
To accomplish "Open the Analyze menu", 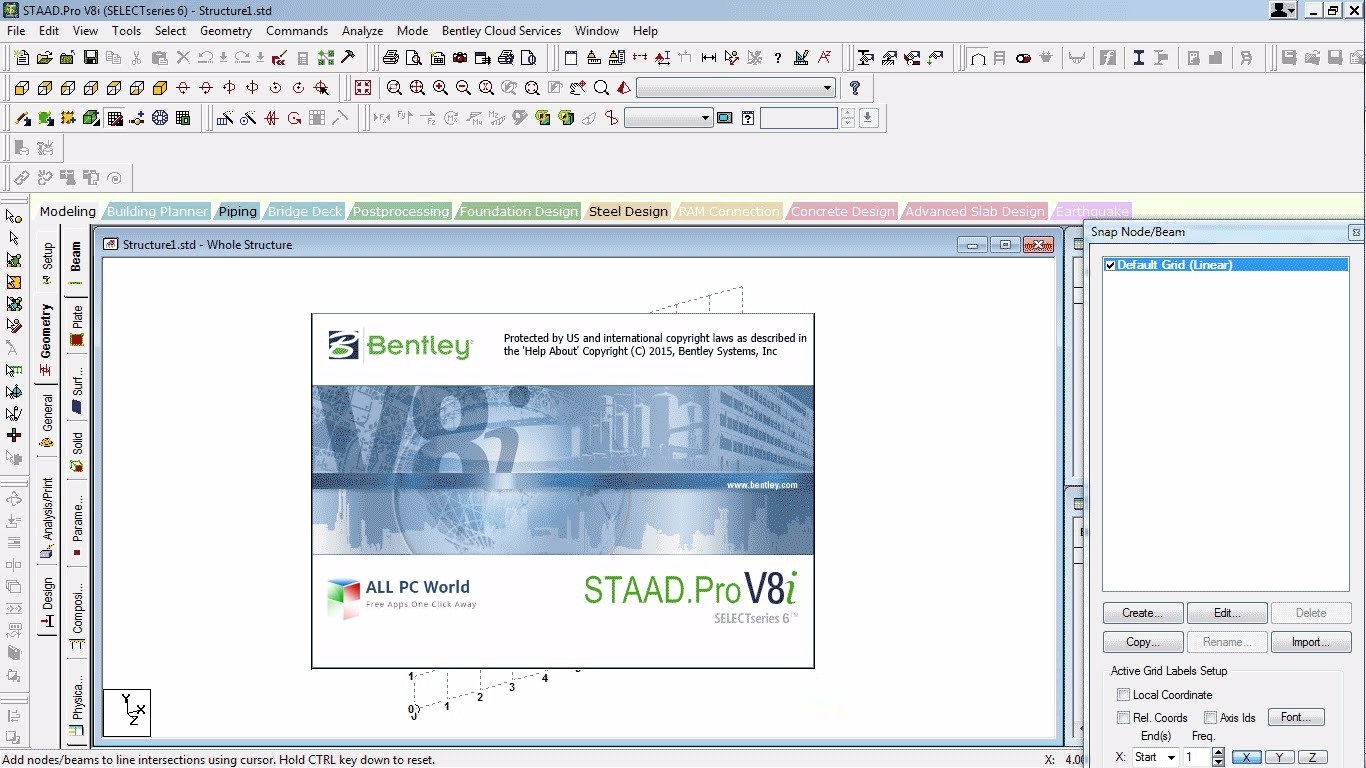I will point(362,31).
